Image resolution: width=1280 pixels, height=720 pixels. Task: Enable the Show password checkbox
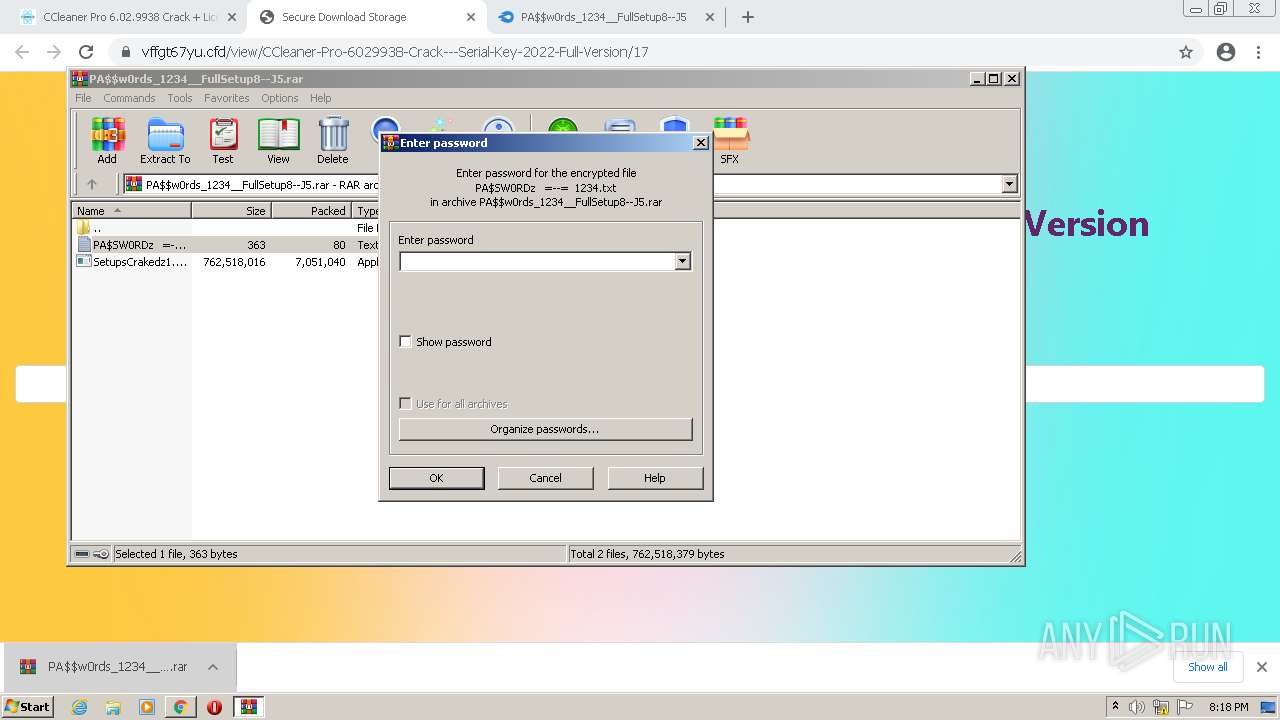[405, 342]
